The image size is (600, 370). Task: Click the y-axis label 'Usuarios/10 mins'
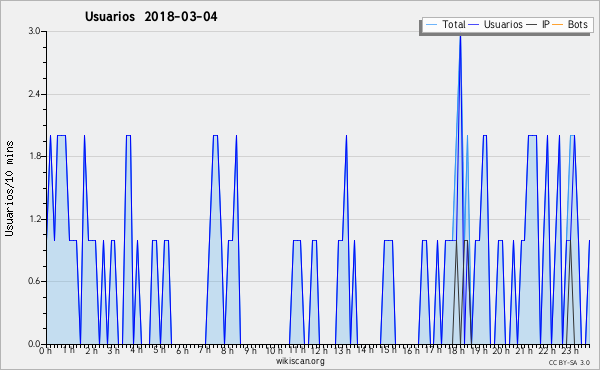pyautogui.click(x=9, y=188)
